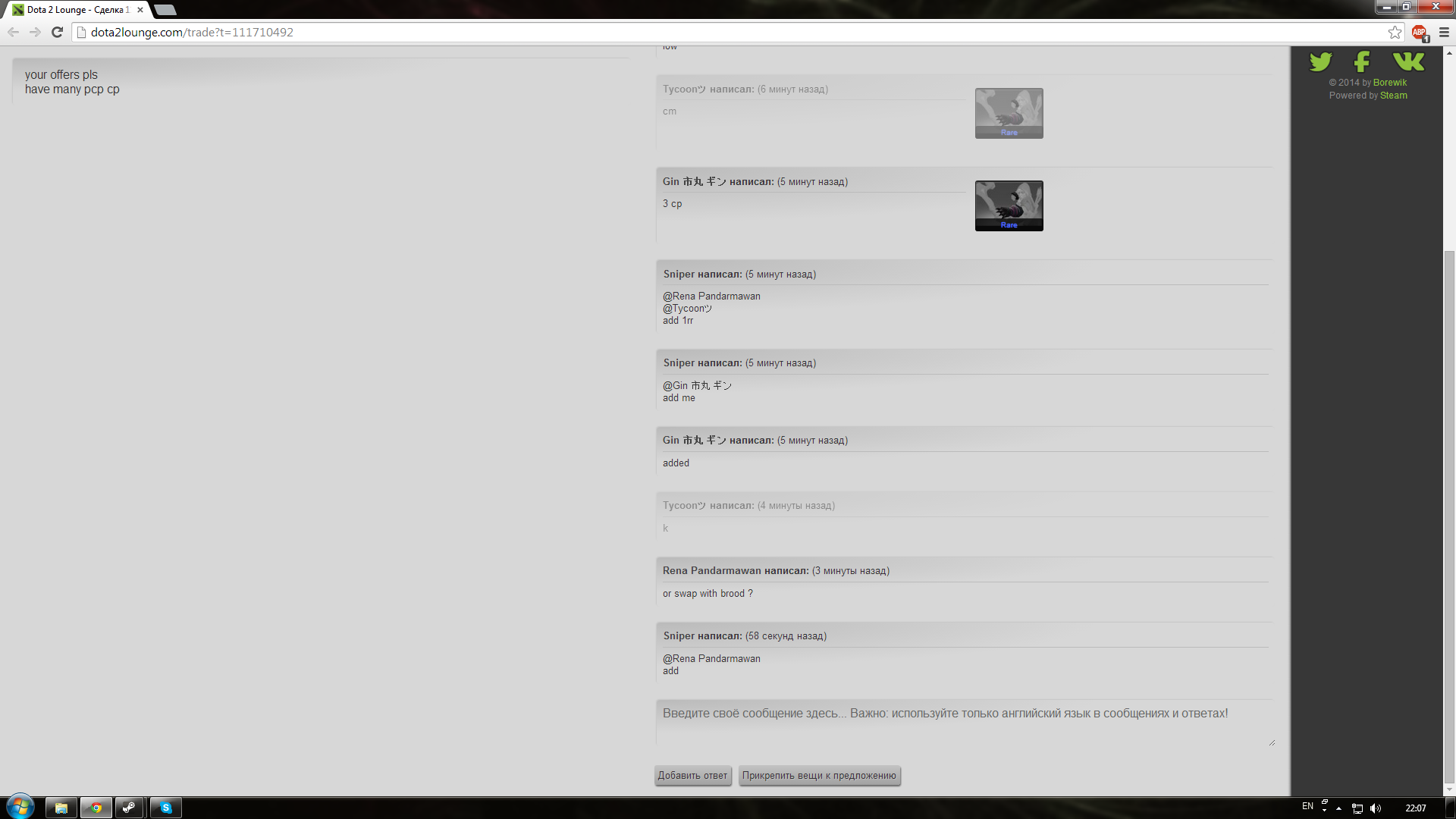The width and height of the screenshot is (1456, 819).
Task: Show hidden tray icons arrow
Action: [1338, 808]
